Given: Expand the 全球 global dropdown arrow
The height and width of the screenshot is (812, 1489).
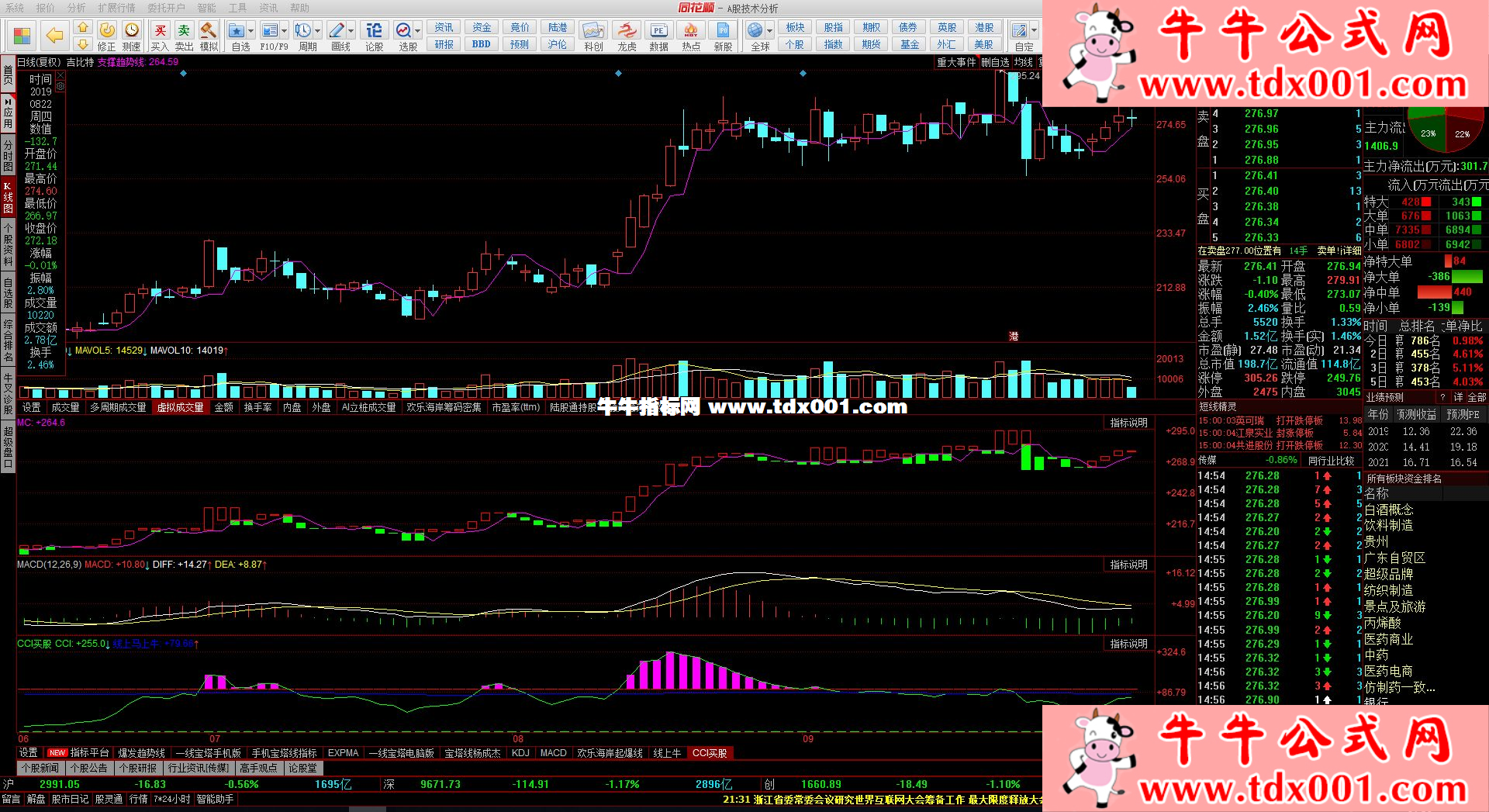Looking at the screenshot, I should (770, 31).
